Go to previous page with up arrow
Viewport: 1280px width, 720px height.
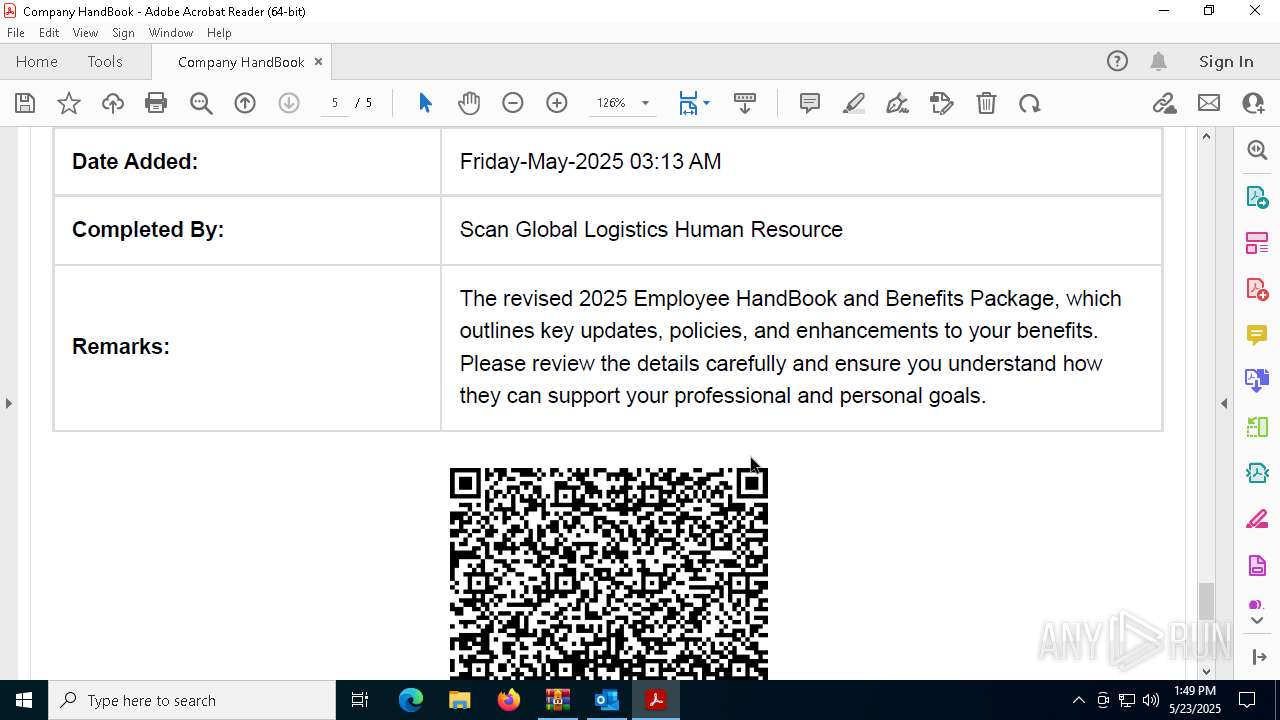245,103
